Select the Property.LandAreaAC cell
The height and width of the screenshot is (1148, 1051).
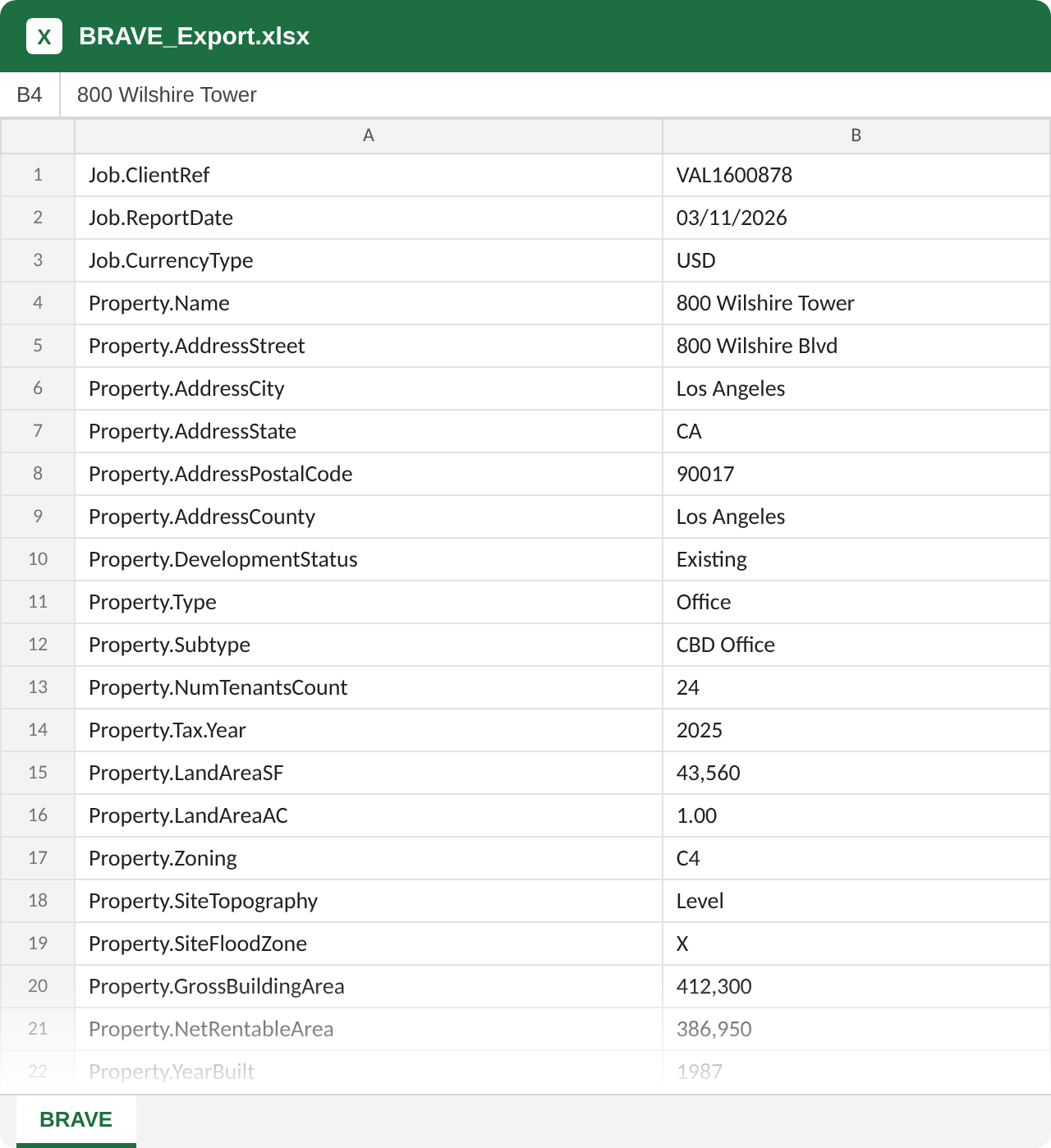click(369, 815)
